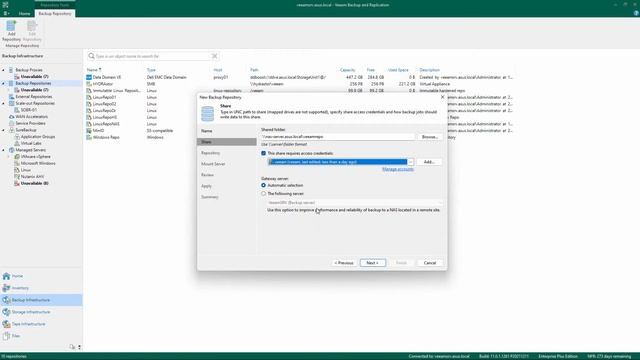The height and width of the screenshot is (360, 640).
Task: Collapse the SureBackup tree node
Action: pyautogui.click(x=4, y=130)
